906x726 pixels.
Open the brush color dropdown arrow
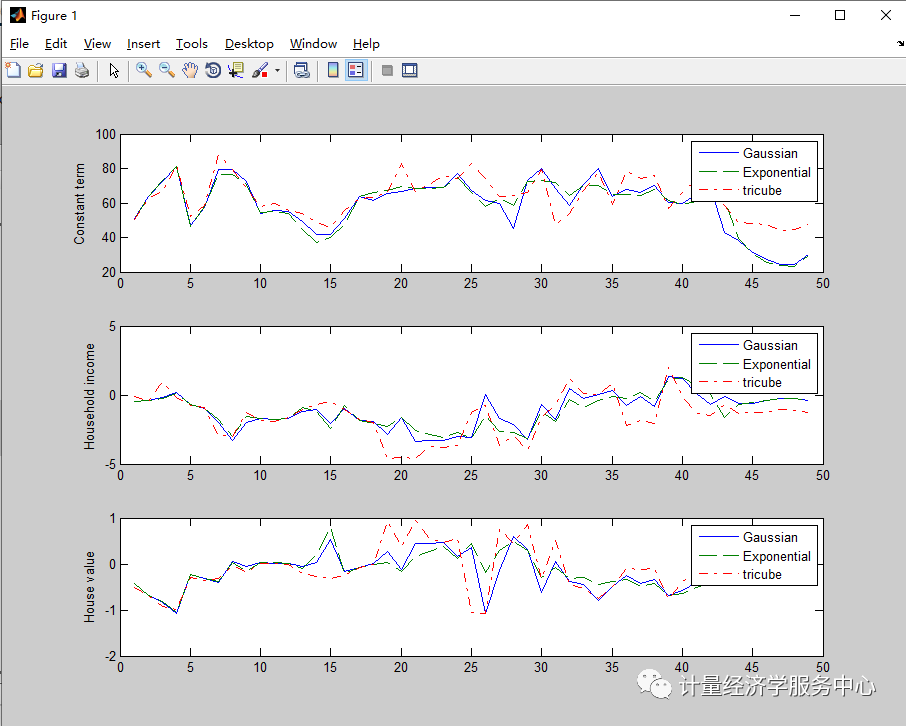(x=277, y=71)
